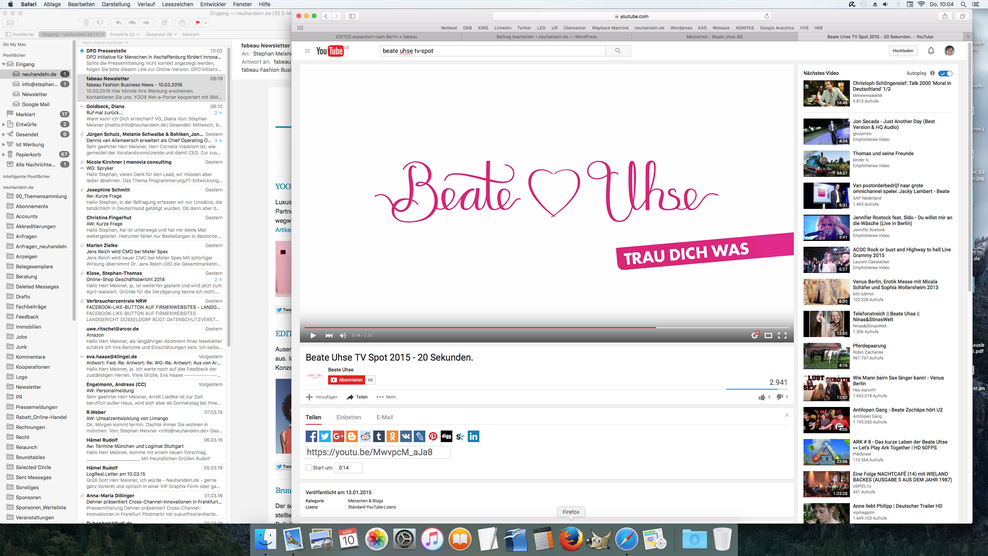Viewport: 988px width, 556px height.
Task: Play the Beate Uhse video
Action: click(313, 335)
